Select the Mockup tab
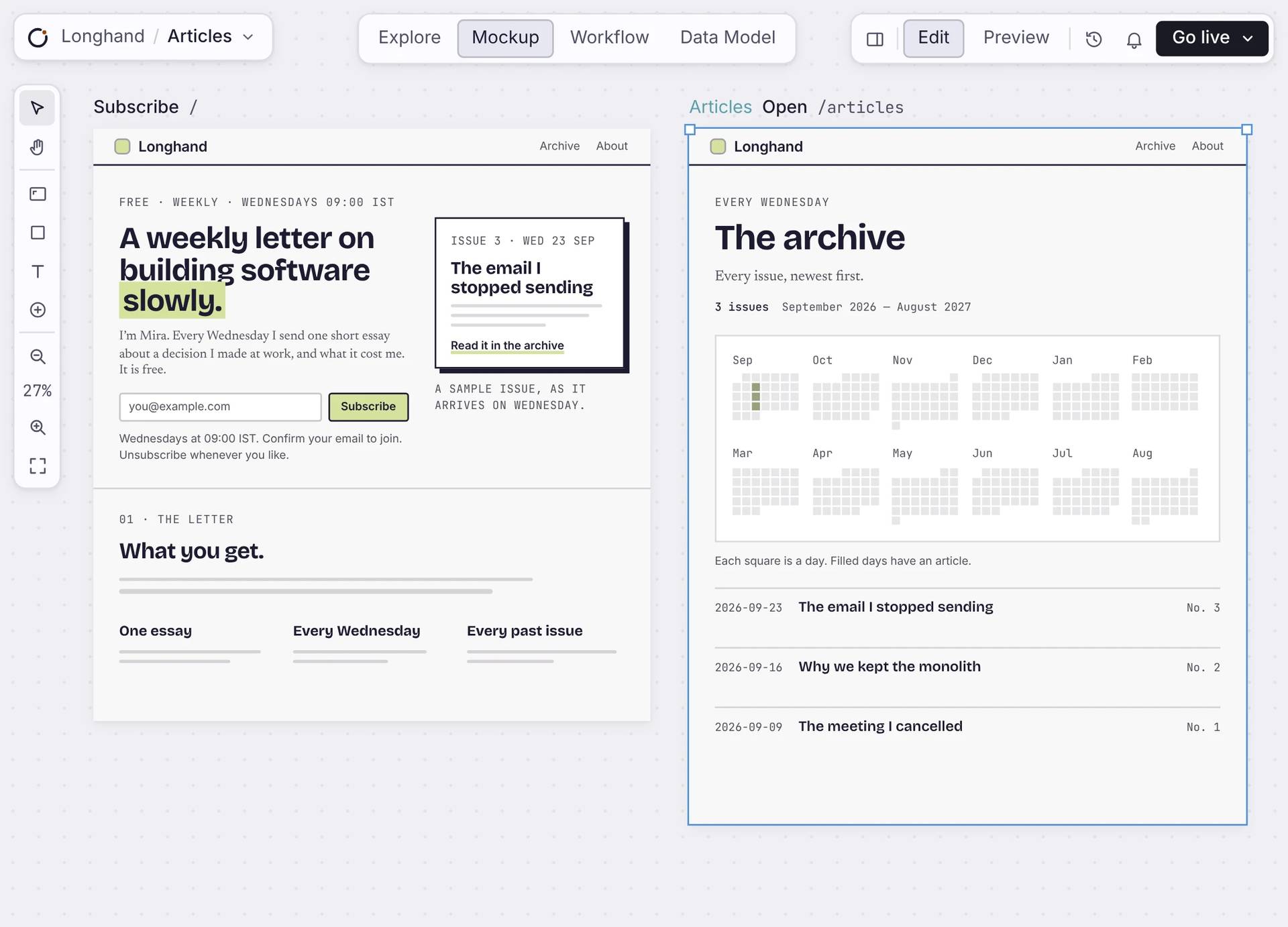This screenshot has height=927, width=1288. pos(505,38)
